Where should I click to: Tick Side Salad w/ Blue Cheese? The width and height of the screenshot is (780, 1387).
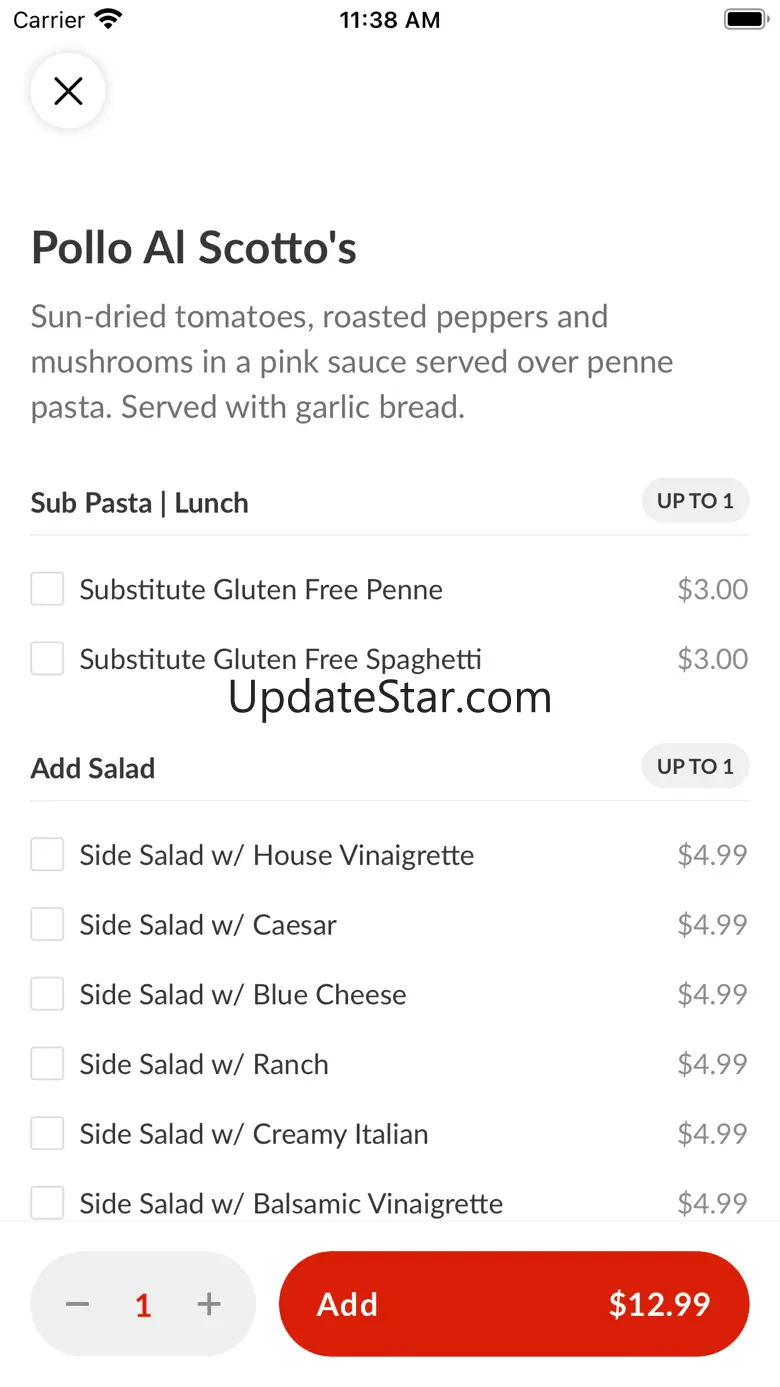coord(47,994)
